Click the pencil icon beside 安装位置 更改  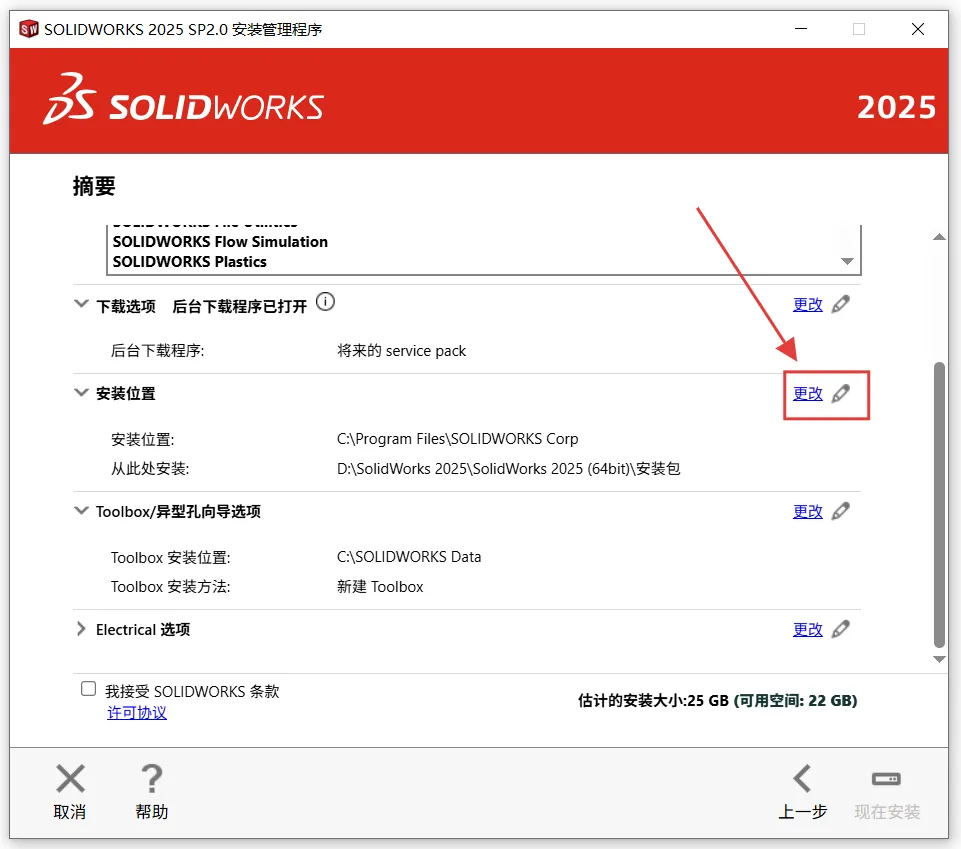(840, 394)
